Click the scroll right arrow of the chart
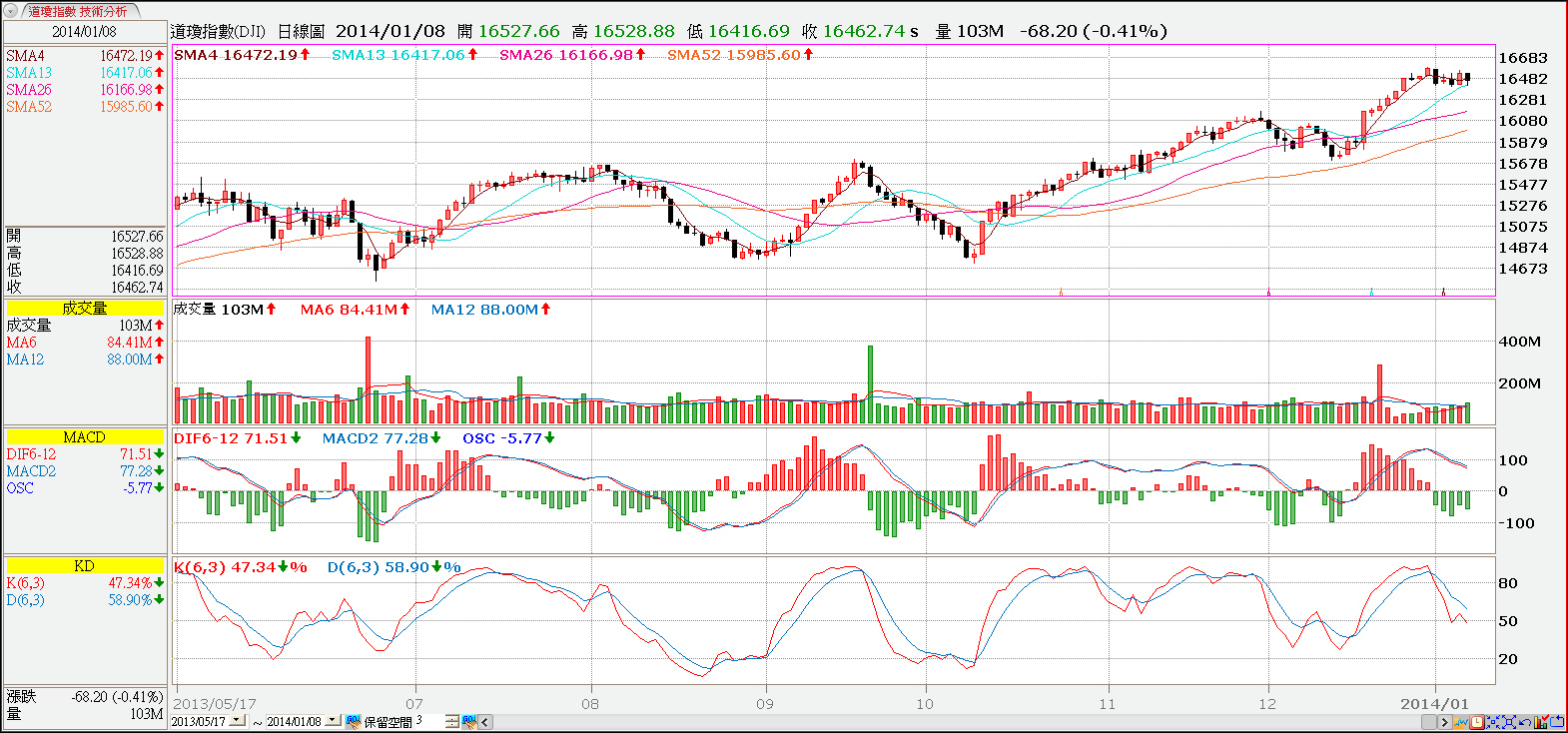 (x=1444, y=722)
